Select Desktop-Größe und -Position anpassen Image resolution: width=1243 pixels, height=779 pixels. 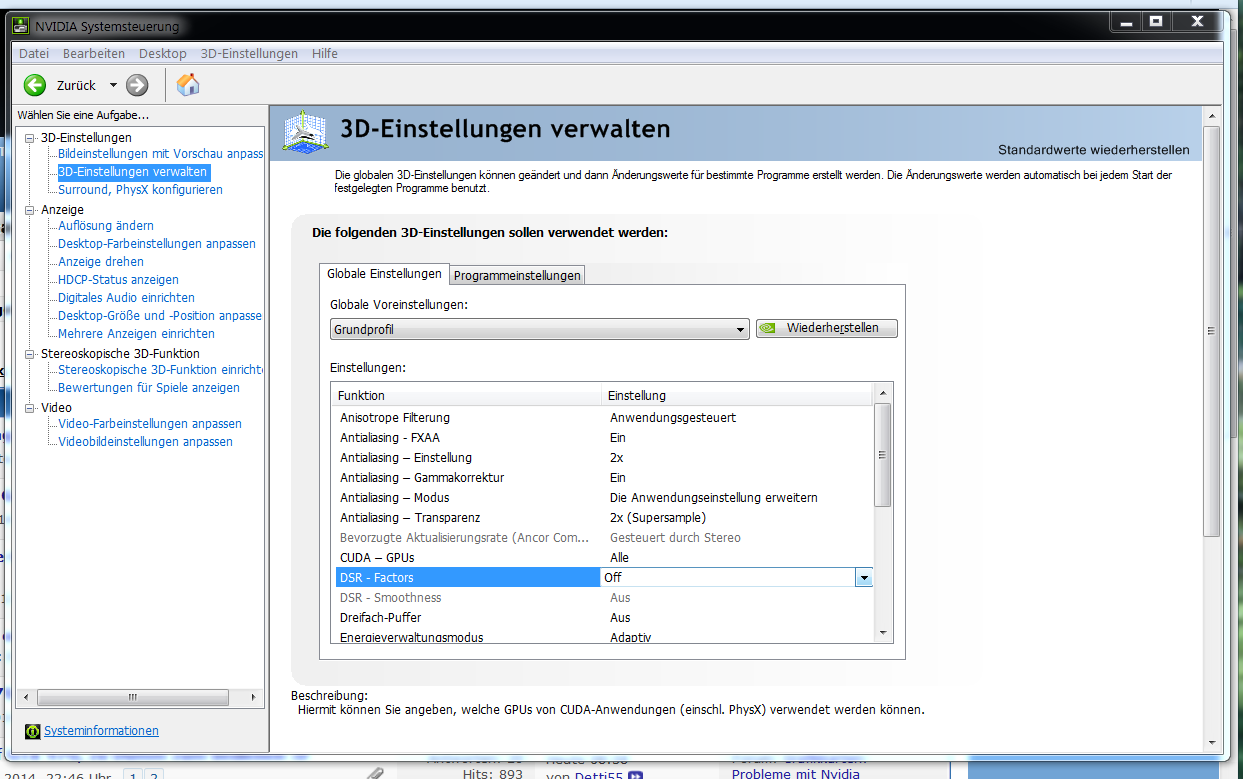tap(160, 316)
